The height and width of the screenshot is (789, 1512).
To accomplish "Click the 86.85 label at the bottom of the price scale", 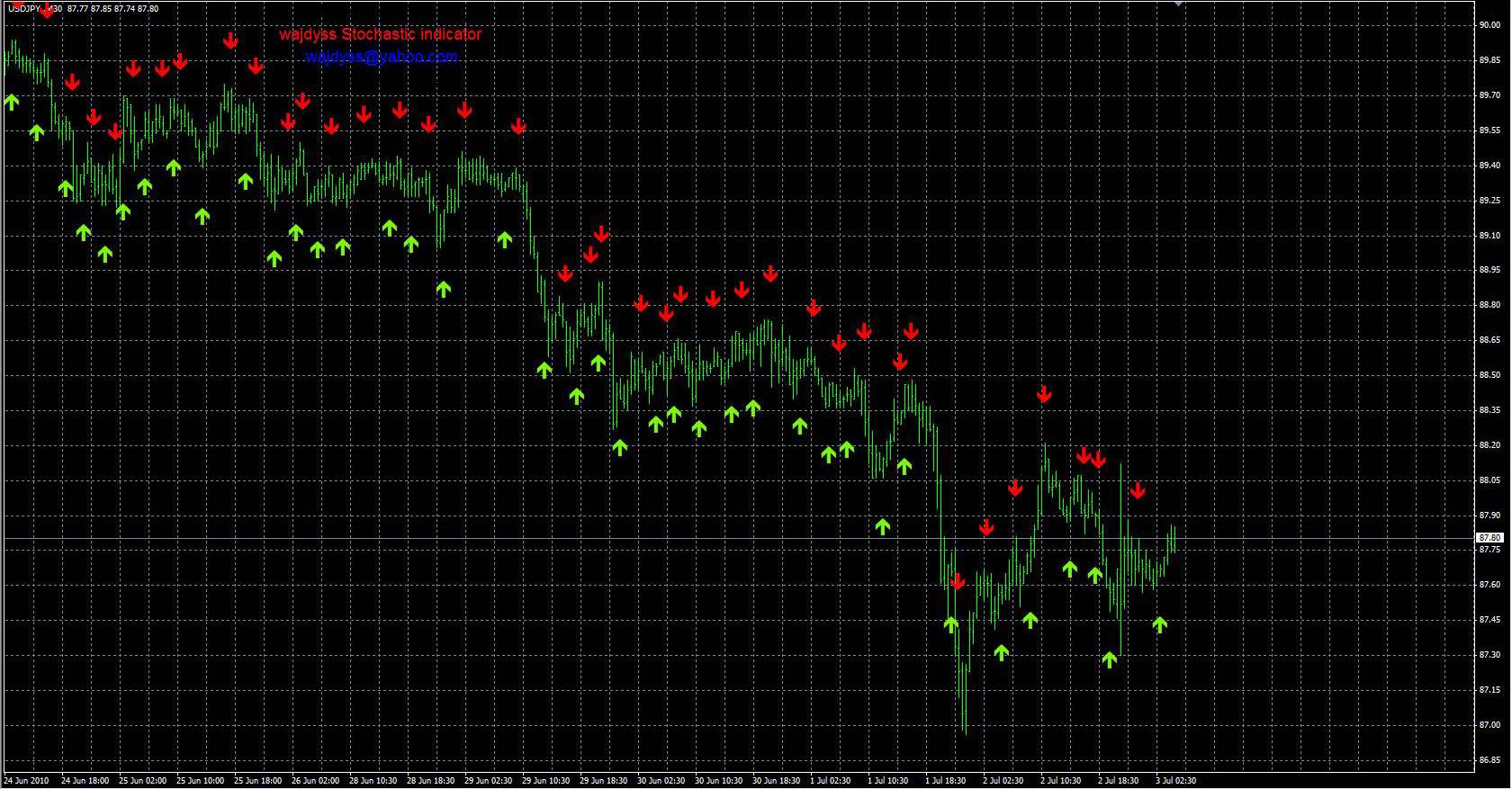I will [1489, 759].
